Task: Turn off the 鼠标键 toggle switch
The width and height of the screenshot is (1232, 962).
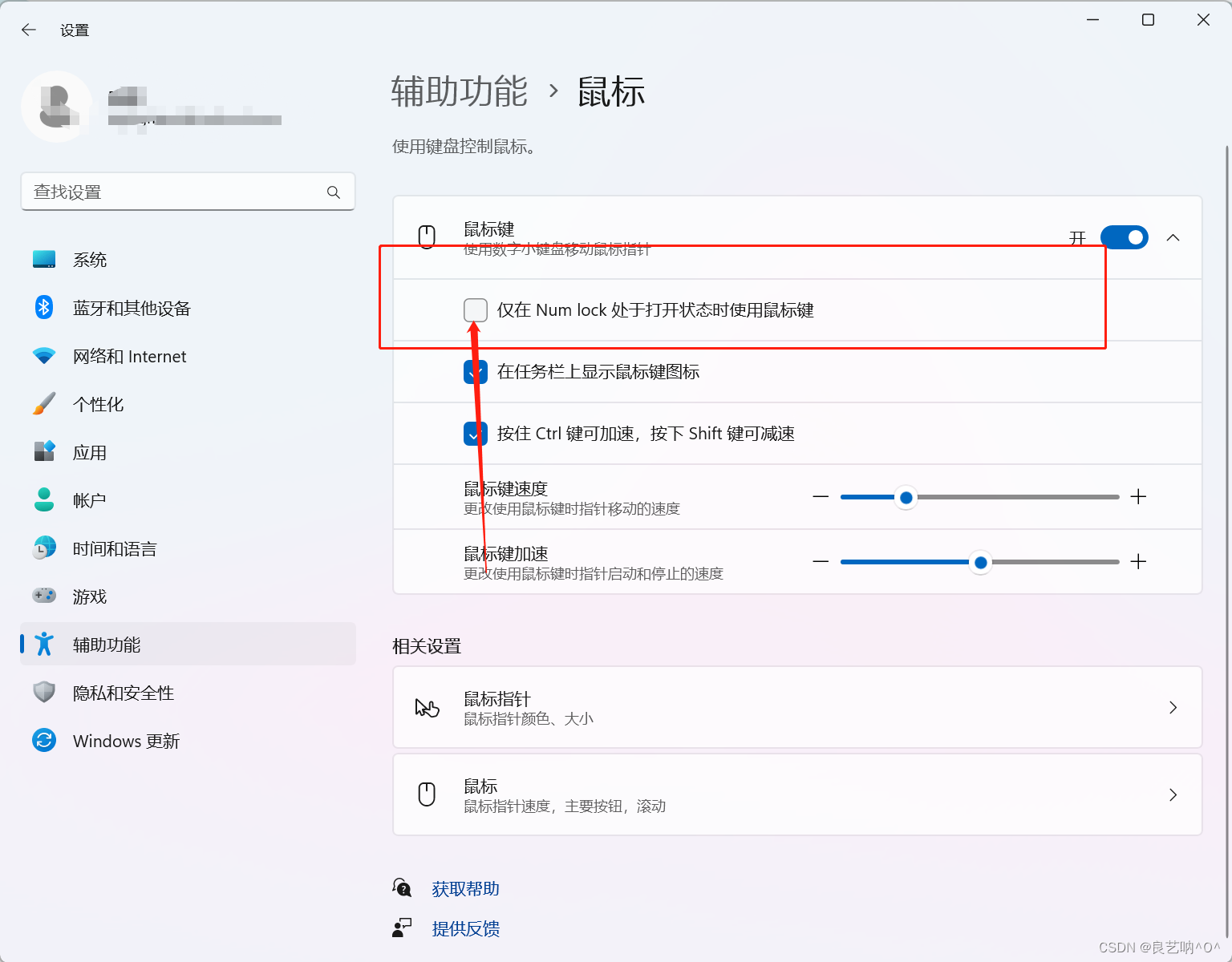Action: tap(1125, 237)
